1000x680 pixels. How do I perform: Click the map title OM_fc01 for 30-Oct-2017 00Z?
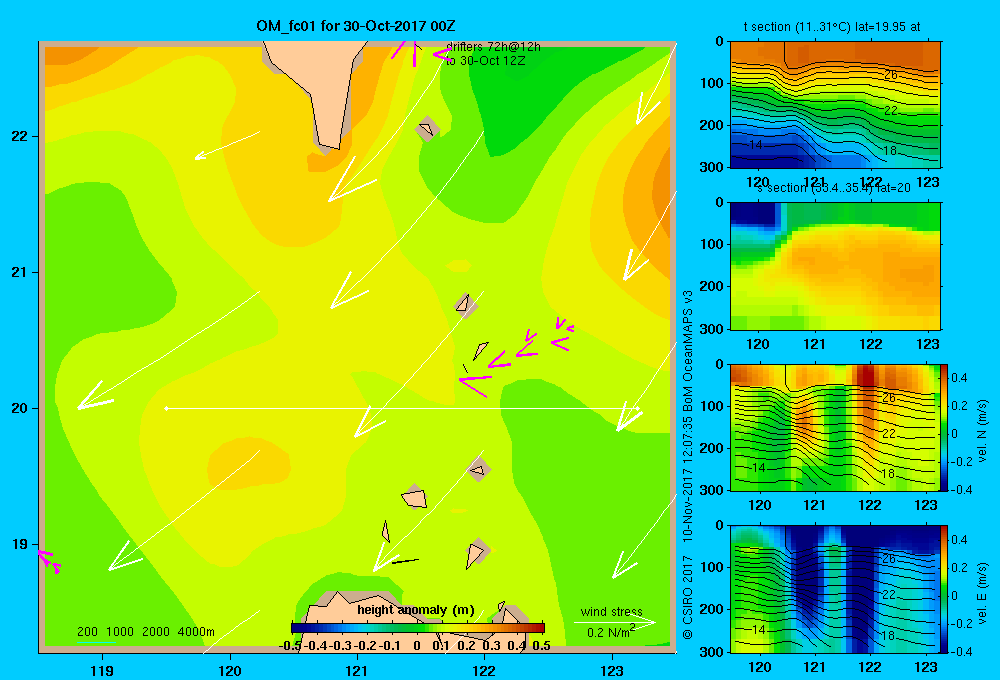(356, 26)
